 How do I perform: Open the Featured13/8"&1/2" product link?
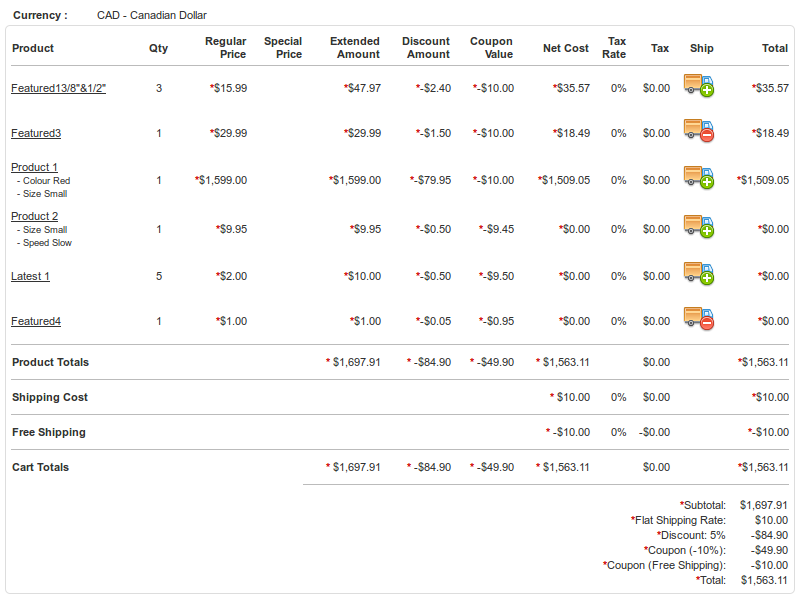pyautogui.click(x=58, y=88)
